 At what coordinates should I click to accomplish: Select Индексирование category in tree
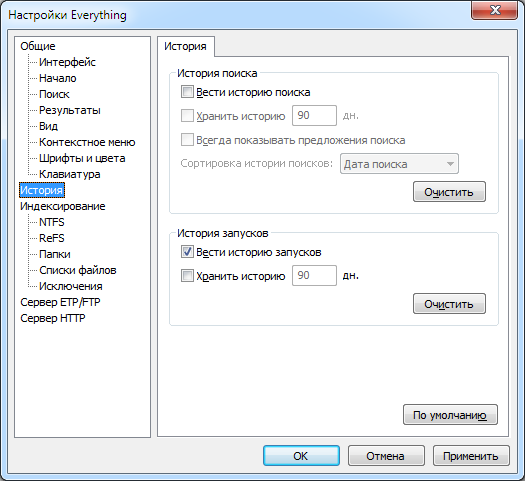63,206
